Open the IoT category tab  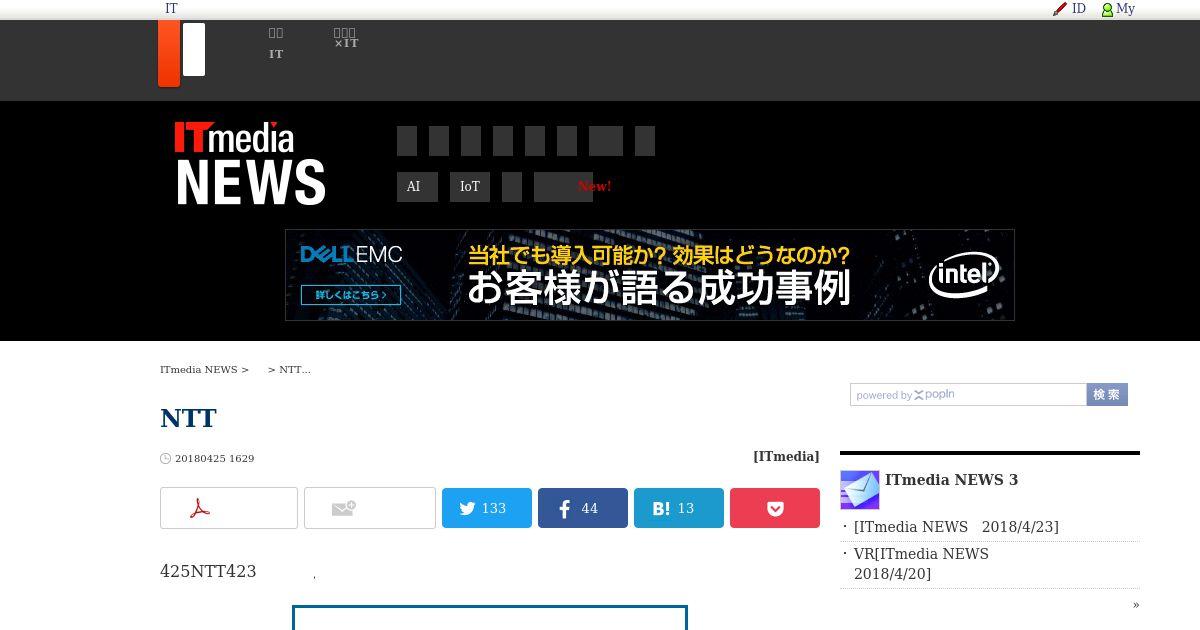coord(470,187)
